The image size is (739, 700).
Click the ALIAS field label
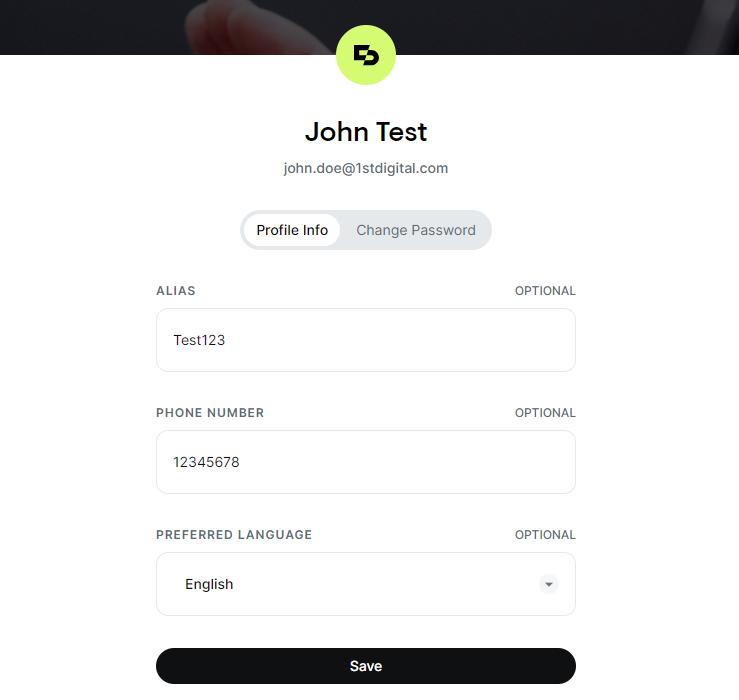pyautogui.click(x=176, y=291)
